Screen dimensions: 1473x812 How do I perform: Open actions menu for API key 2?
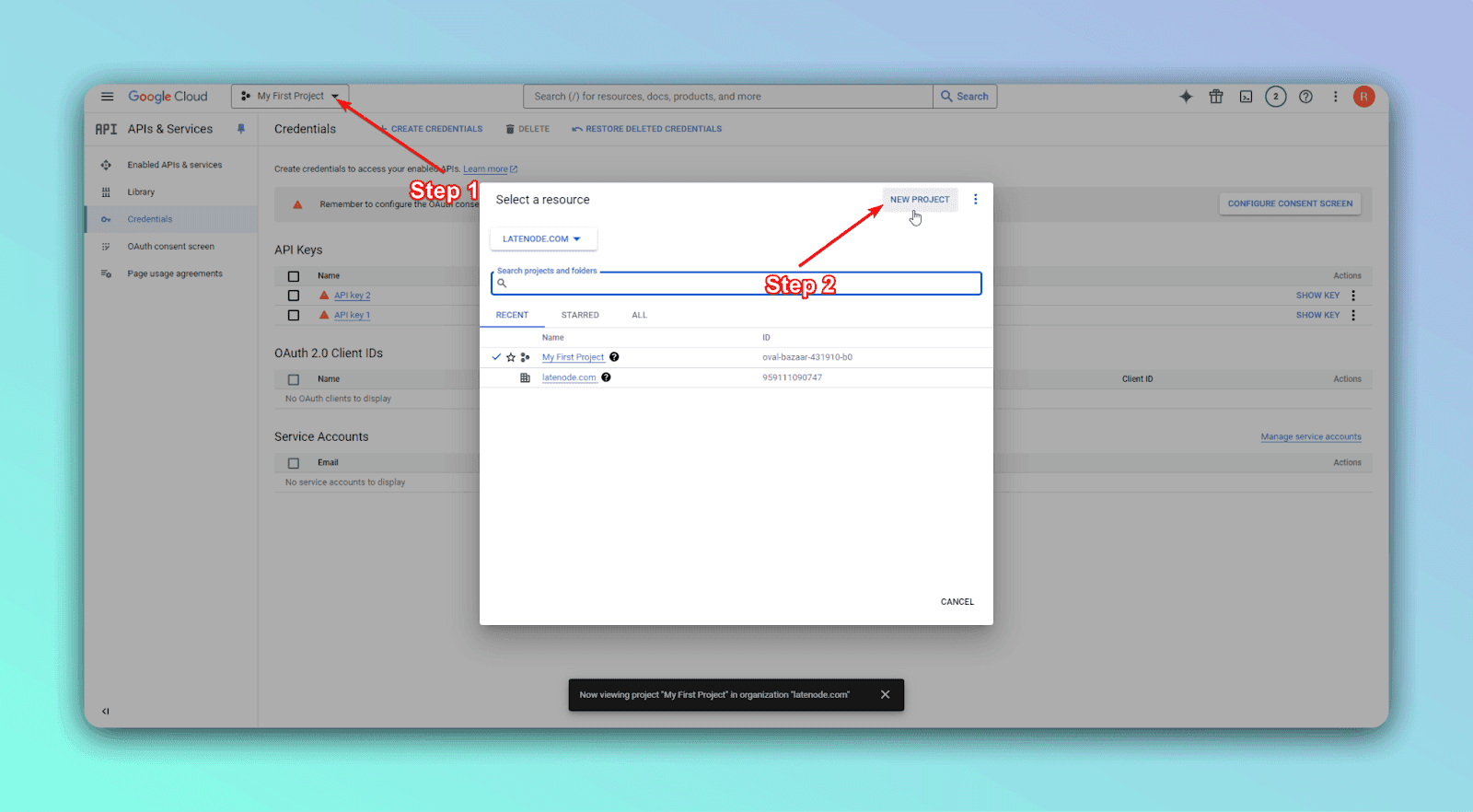1353,296
